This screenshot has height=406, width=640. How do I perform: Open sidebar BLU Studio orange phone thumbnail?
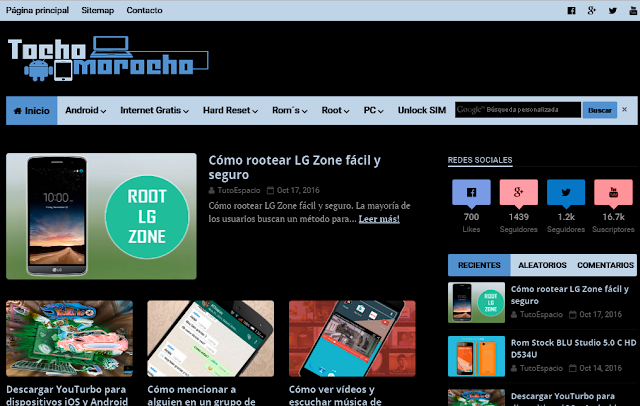pyautogui.click(x=476, y=356)
